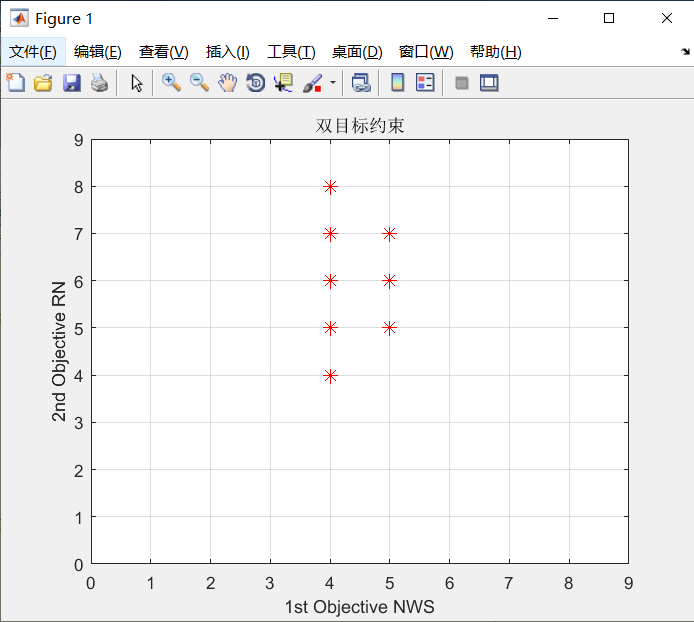The width and height of the screenshot is (694, 622).
Task: Activate the Zoom Out magnifier tool
Action: pyautogui.click(x=200, y=83)
